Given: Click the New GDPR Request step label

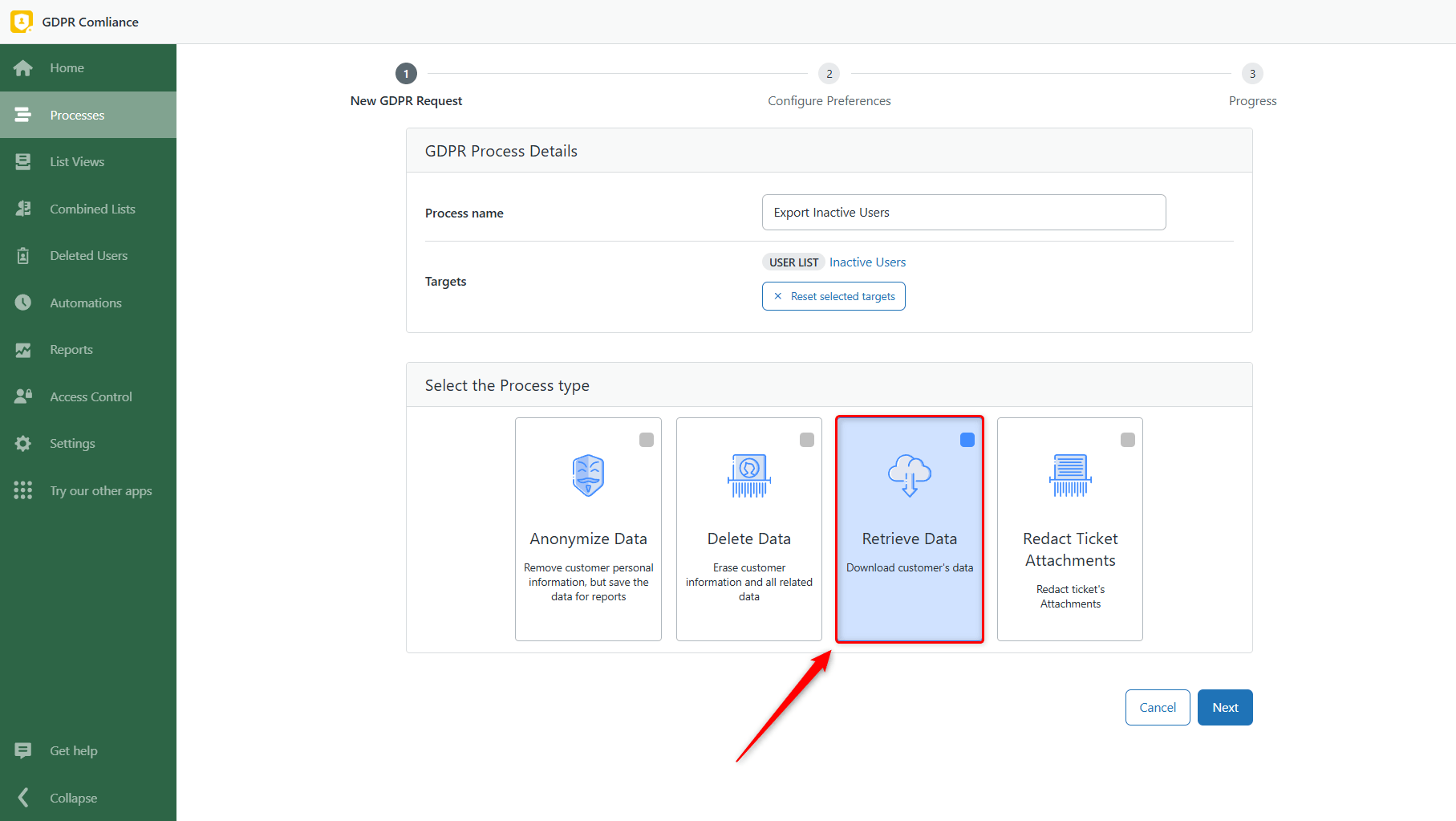Looking at the screenshot, I should [406, 101].
